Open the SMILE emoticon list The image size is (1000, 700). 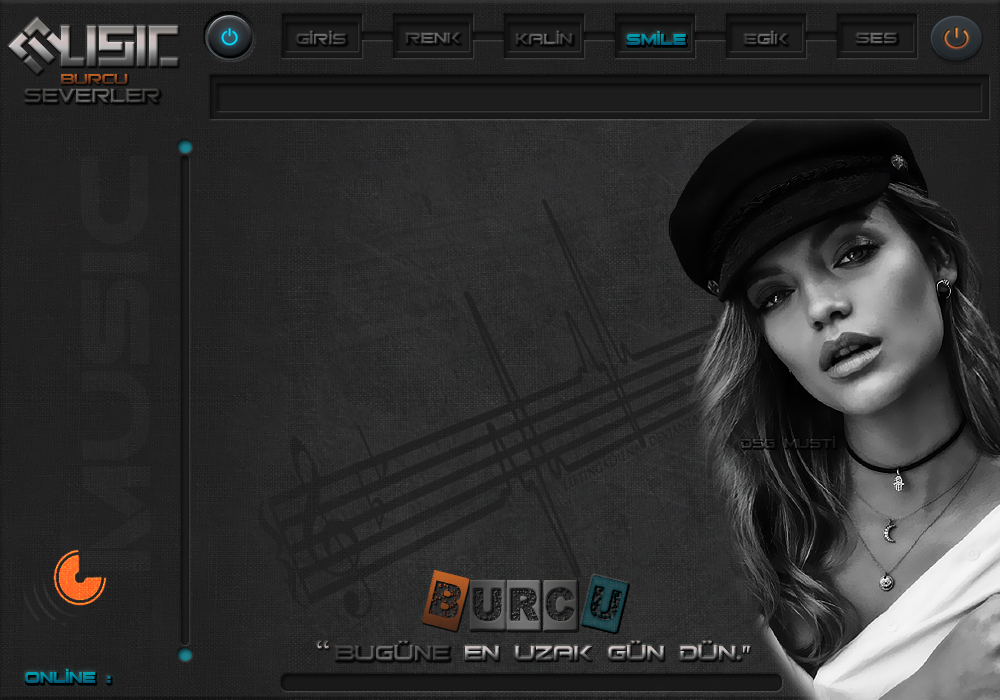tap(655, 38)
